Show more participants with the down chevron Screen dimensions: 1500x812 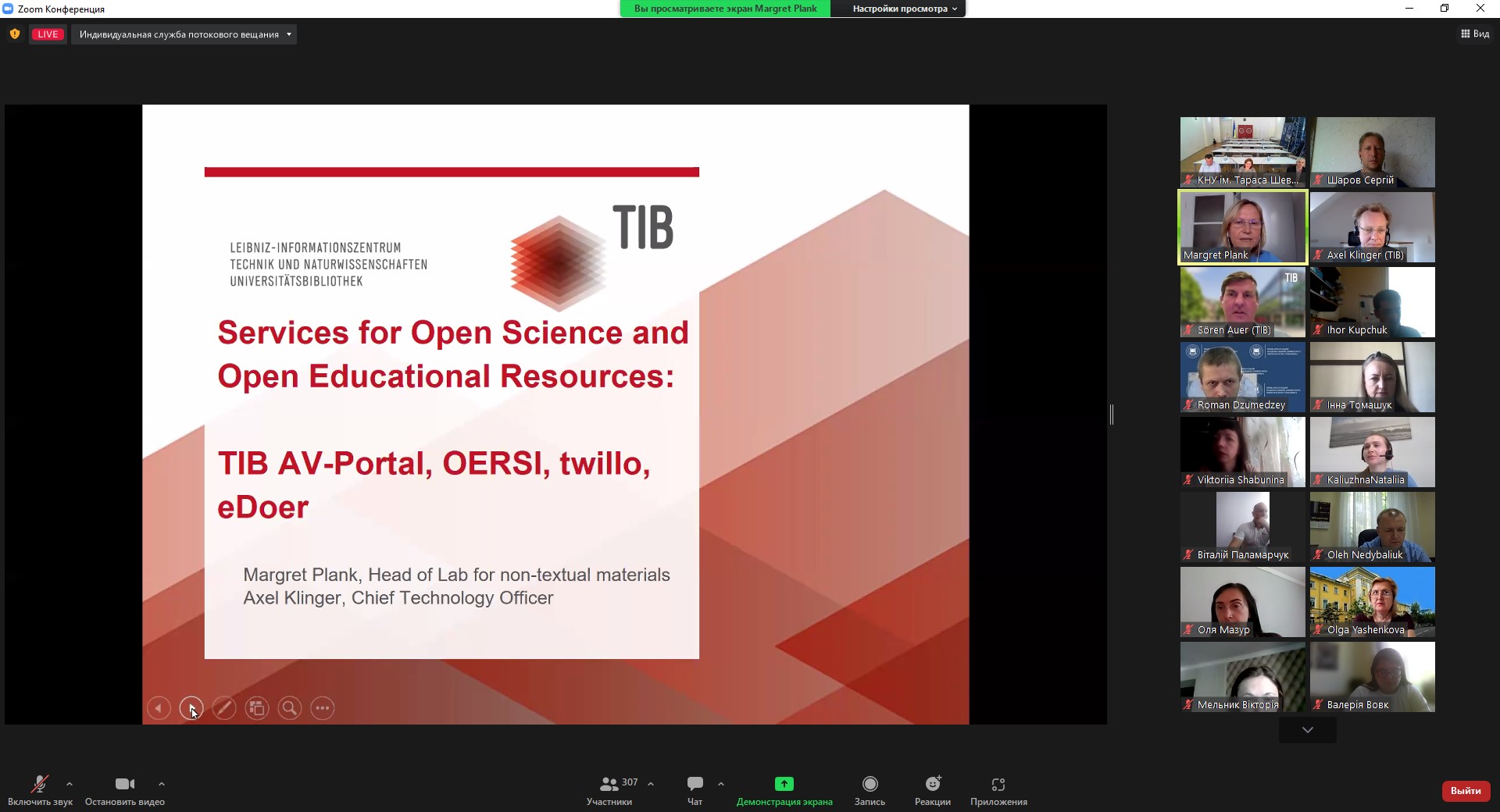coord(1308,730)
